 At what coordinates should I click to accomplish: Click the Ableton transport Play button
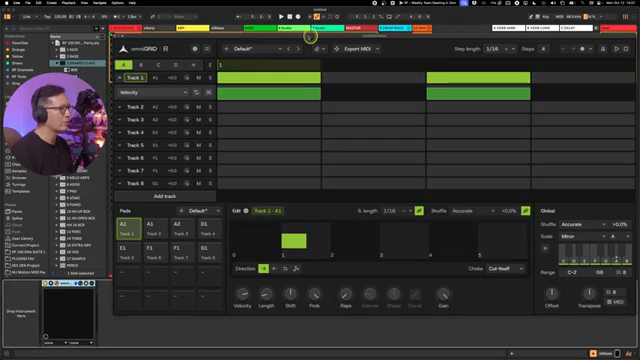click(281, 17)
